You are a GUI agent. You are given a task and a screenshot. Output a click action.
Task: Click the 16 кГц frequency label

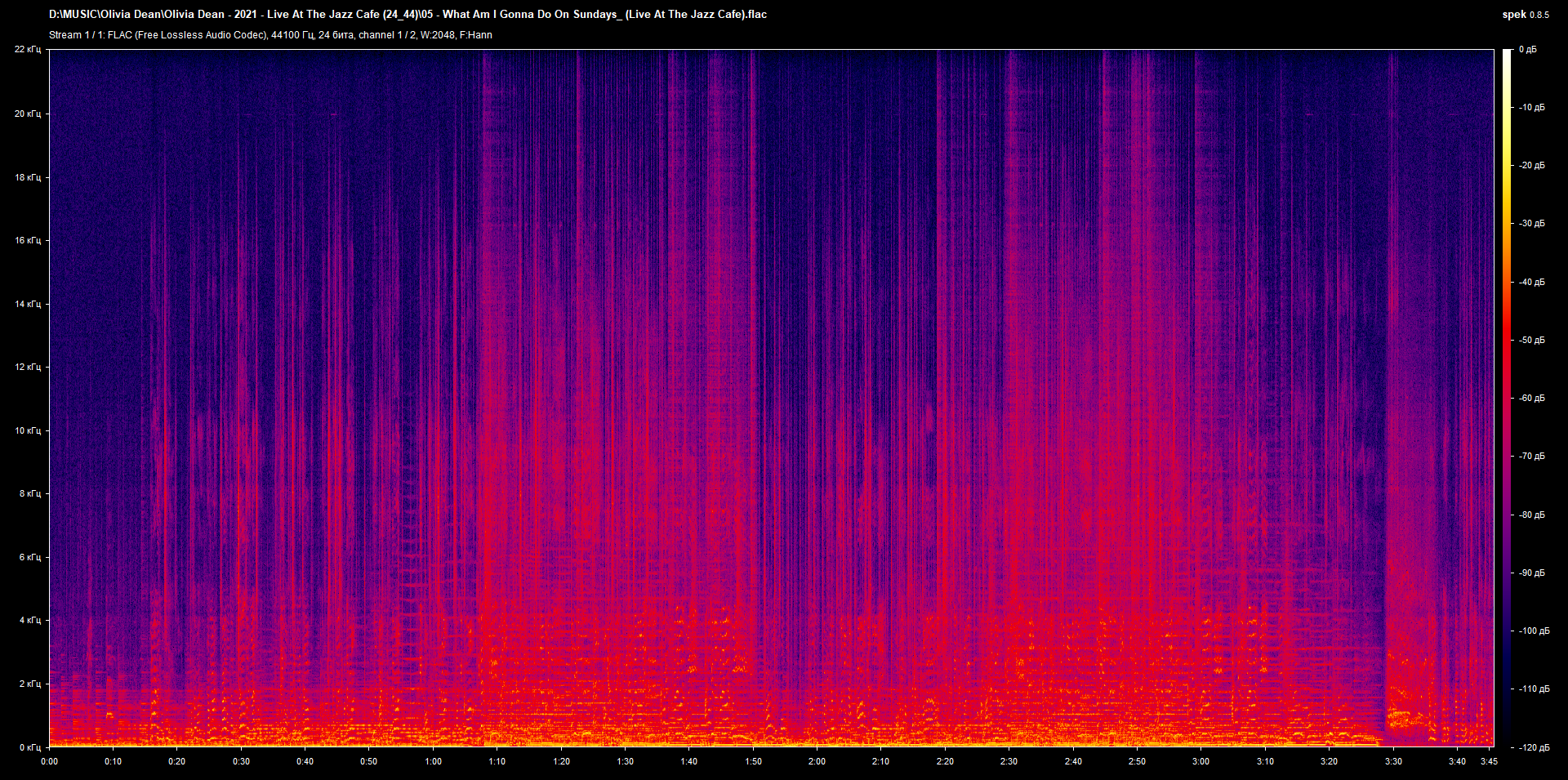pos(27,240)
